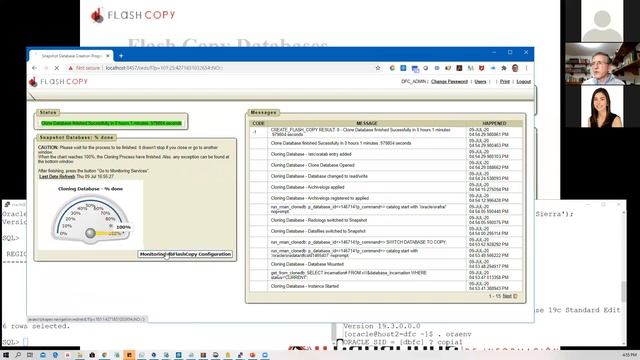Click the Last Date Refresh link
Screen dimensions: 640x360
tap(57, 176)
